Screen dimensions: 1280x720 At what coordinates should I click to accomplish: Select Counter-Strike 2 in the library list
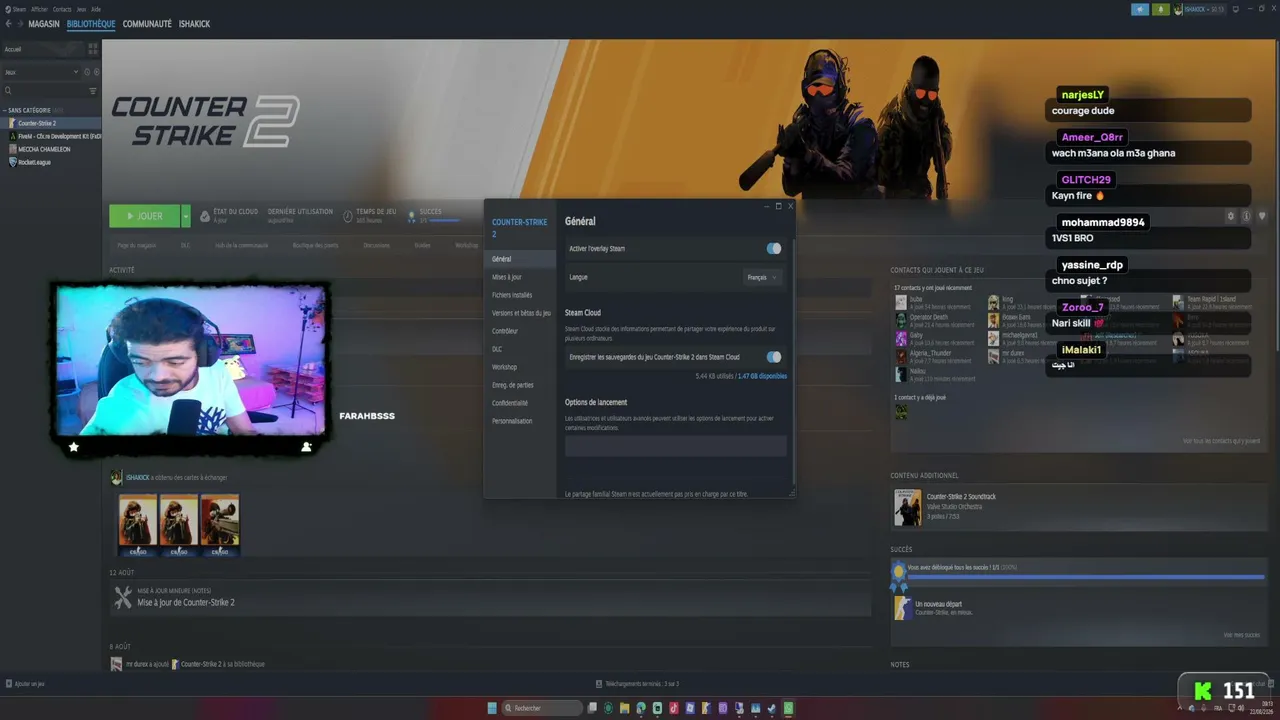(x=50, y=123)
